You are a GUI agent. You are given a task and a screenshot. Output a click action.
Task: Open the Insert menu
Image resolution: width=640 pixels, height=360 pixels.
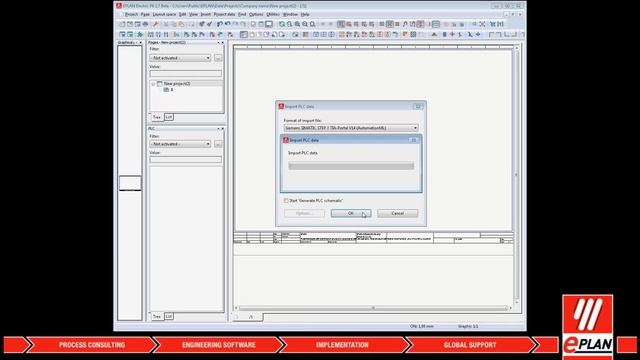(x=206, y=14)
